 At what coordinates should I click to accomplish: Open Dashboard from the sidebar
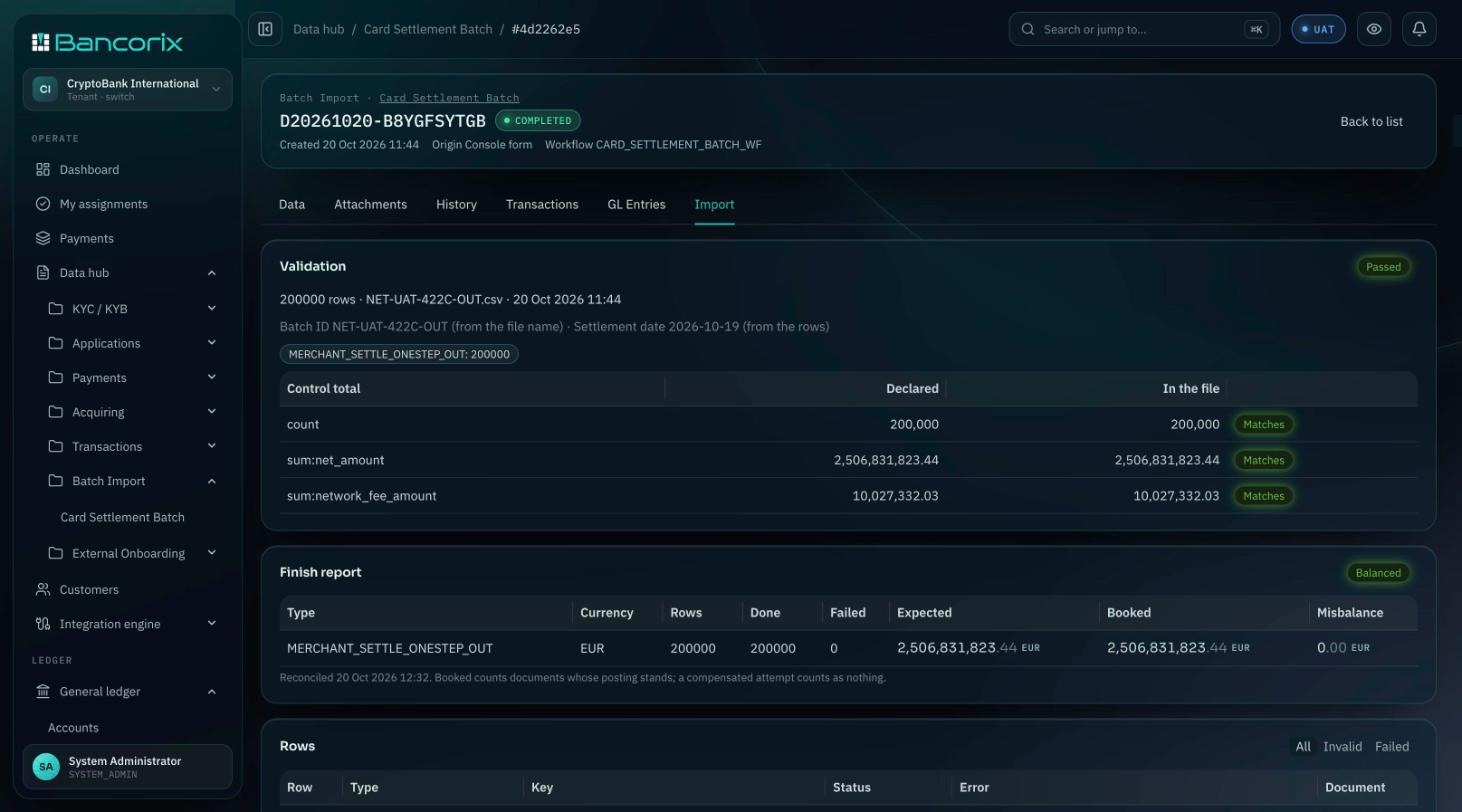coord(127,170)
